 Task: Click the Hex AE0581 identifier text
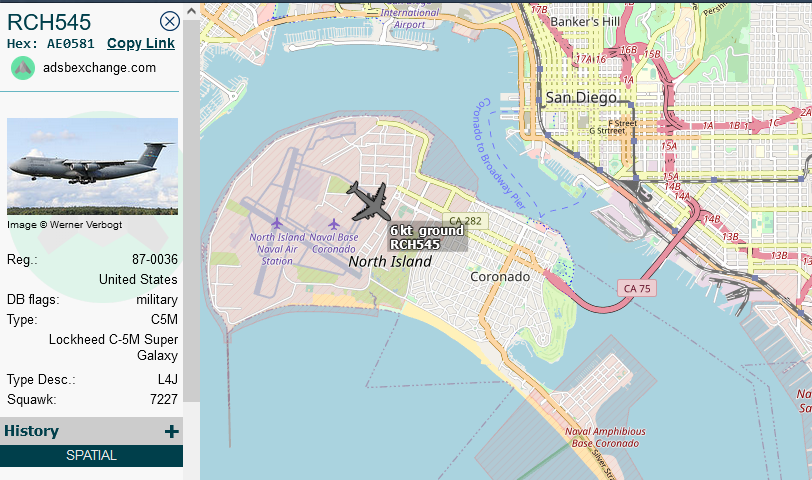pos(51,44)
